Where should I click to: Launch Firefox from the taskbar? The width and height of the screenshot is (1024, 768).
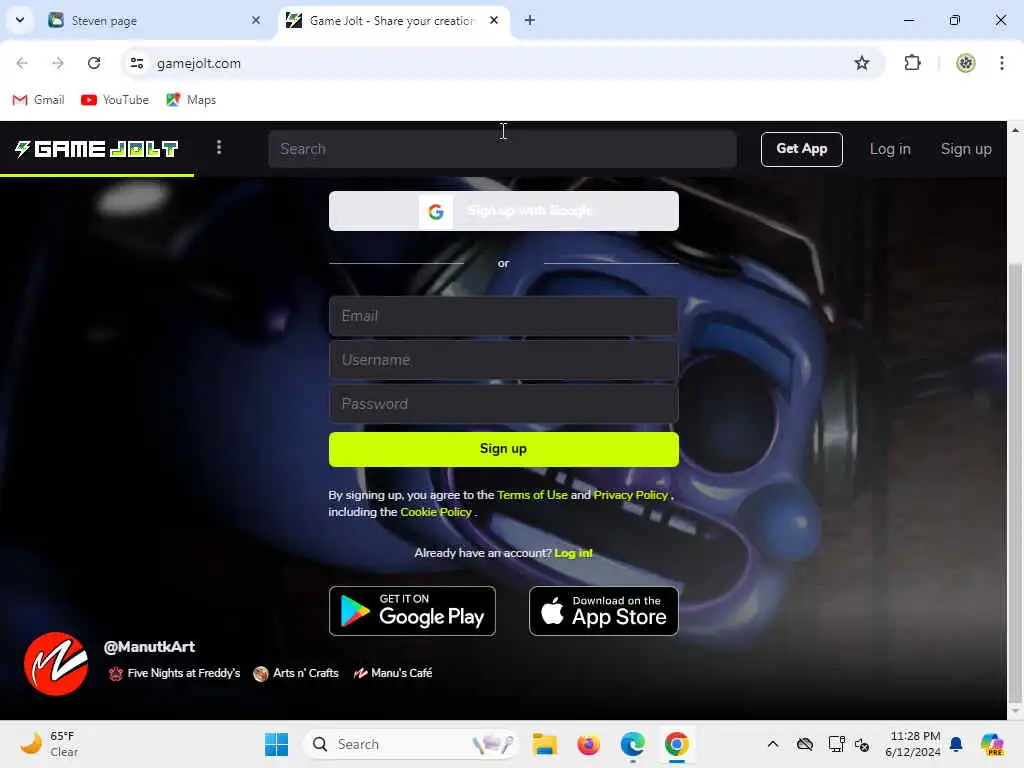point(588,744)
